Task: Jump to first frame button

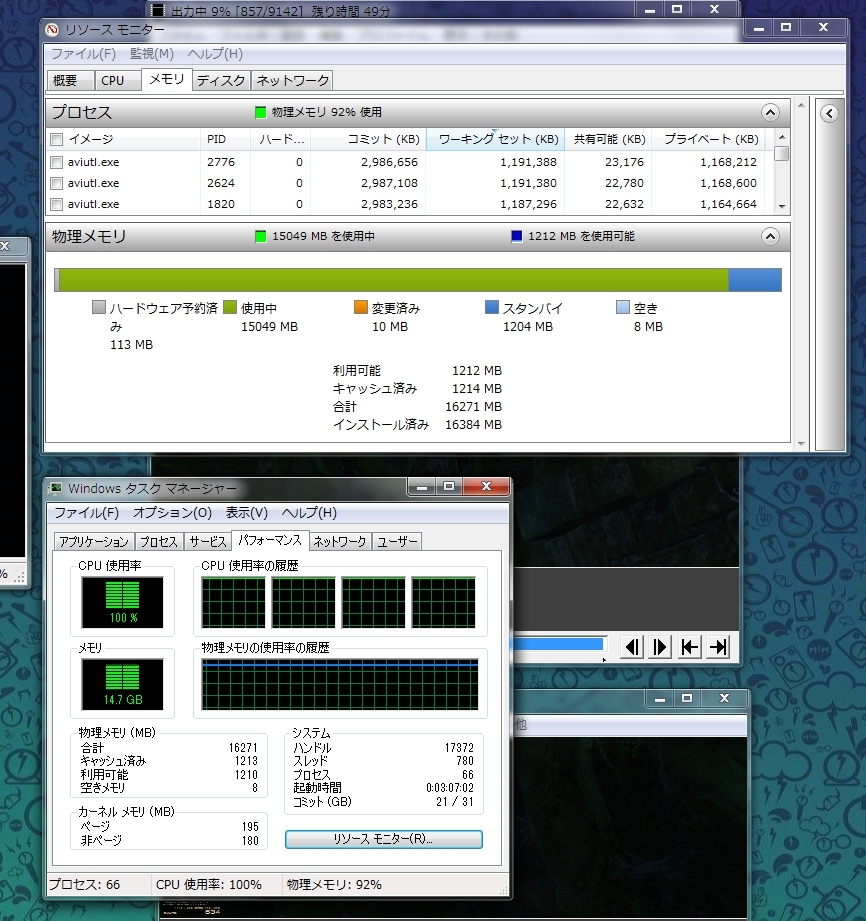Action: tap(689, 647)
